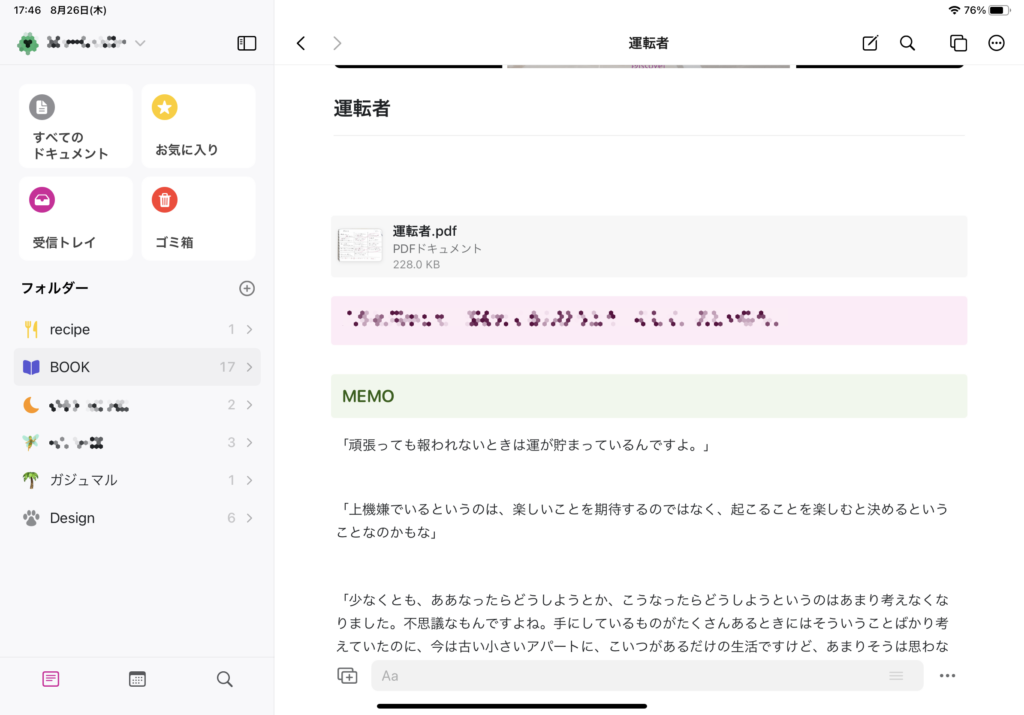1024x715 pixels.
Task: Open the account name dropdown arrow
Action: (140, 43)
